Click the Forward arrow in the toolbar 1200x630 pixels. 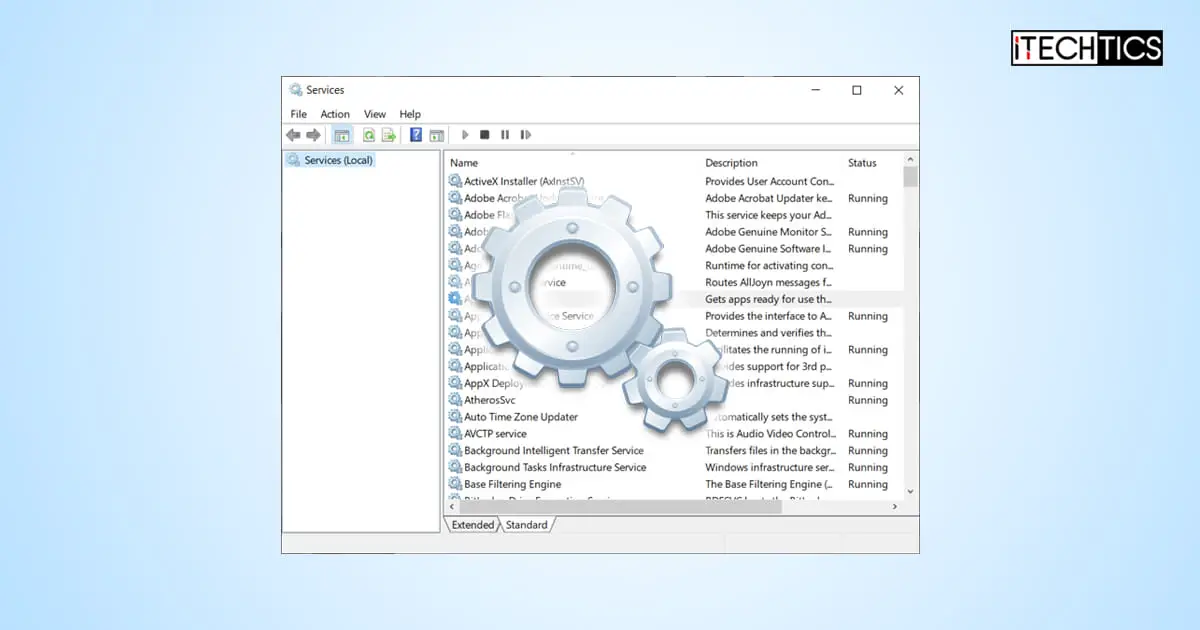(x=313, y=135)
